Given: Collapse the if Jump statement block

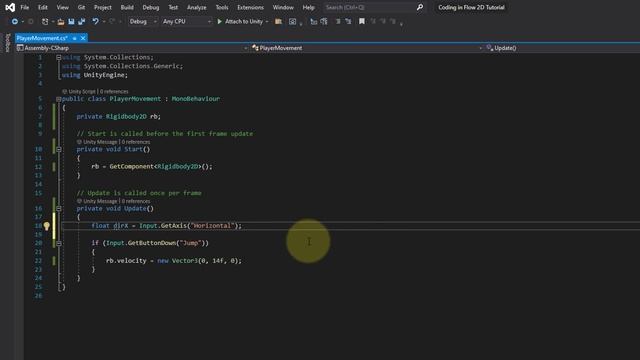Looking at the screenshot, I should point(58,243).
